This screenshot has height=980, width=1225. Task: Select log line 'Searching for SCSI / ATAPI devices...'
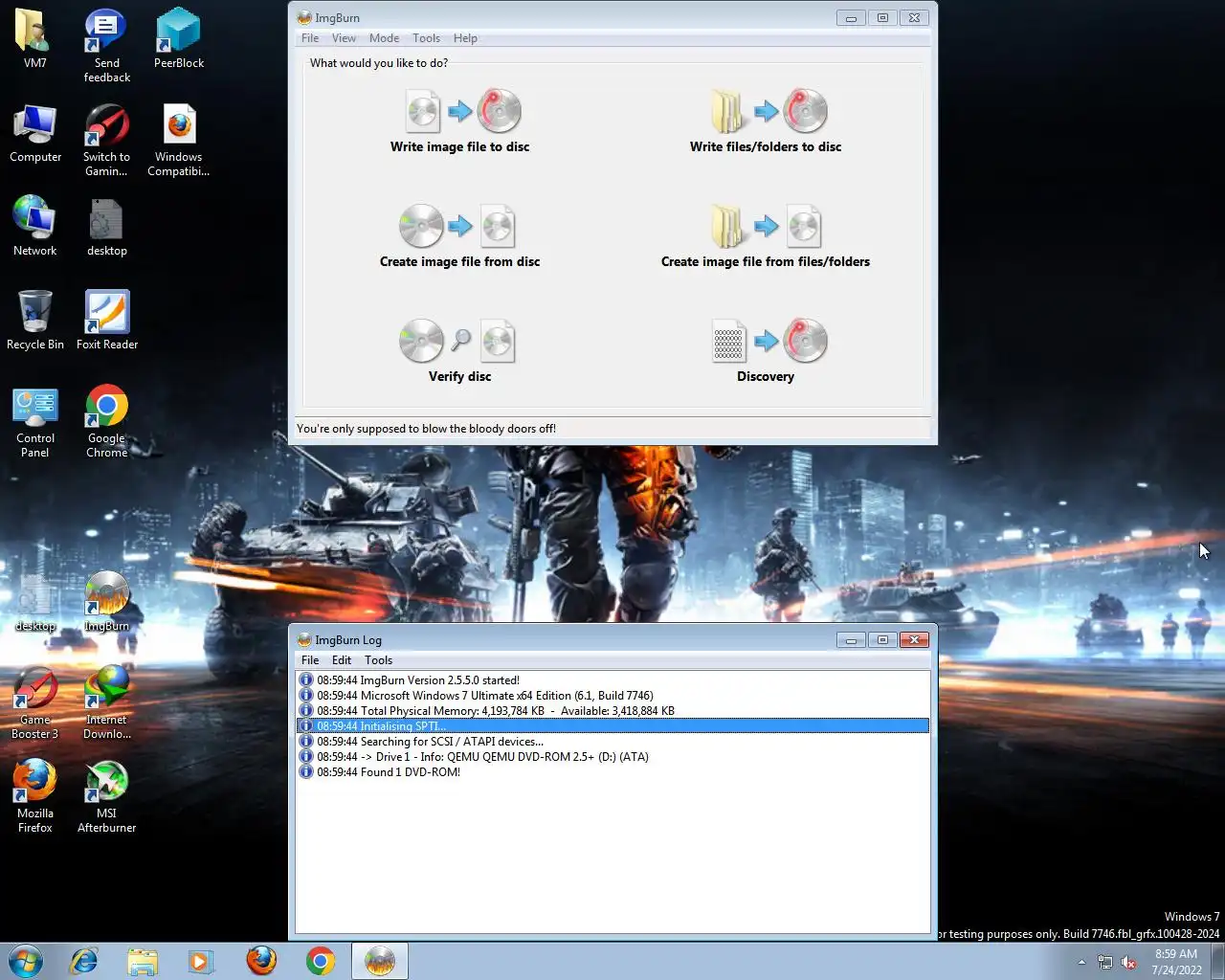[612, 742]
